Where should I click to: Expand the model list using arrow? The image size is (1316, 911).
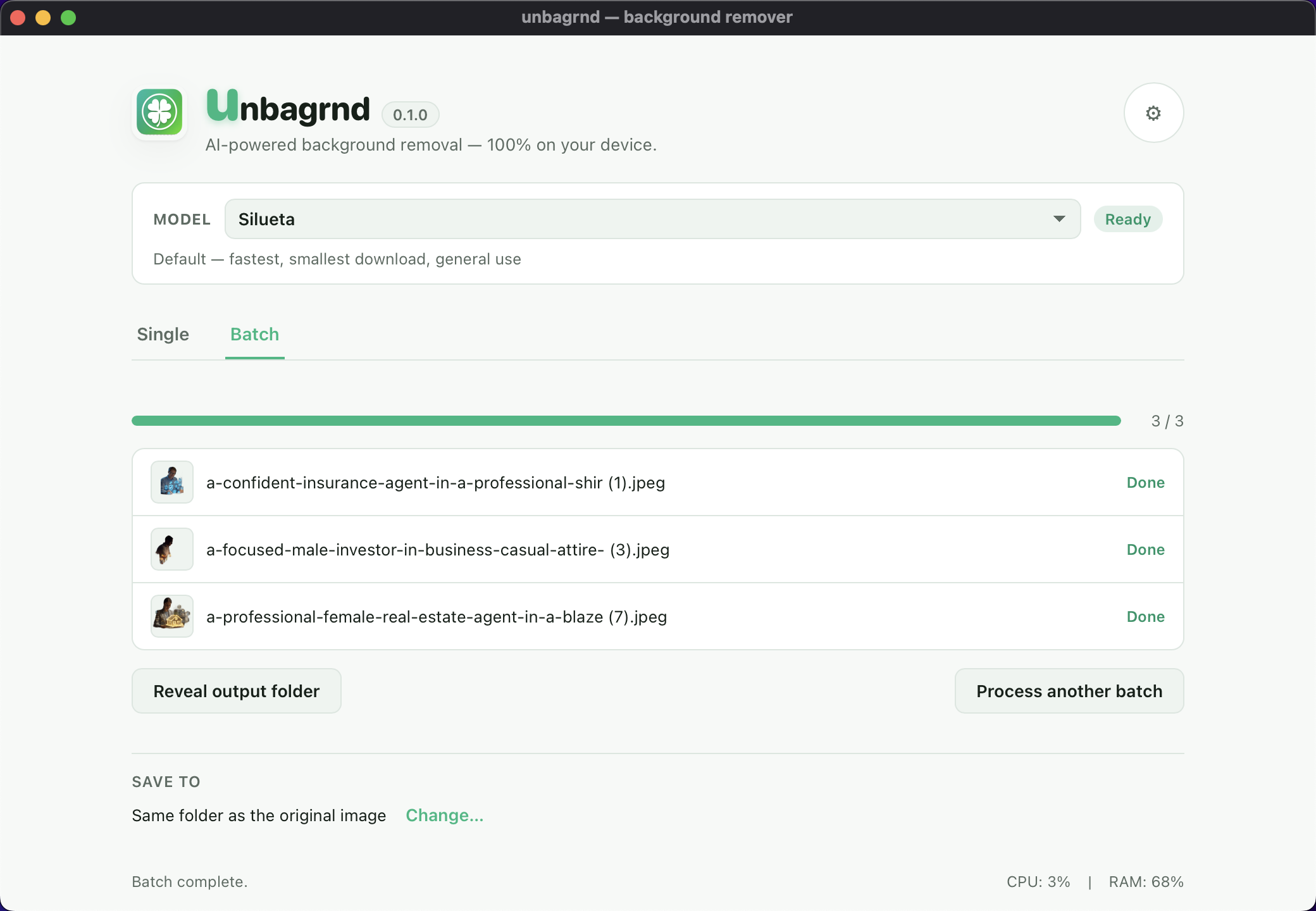coord(1059,219)
